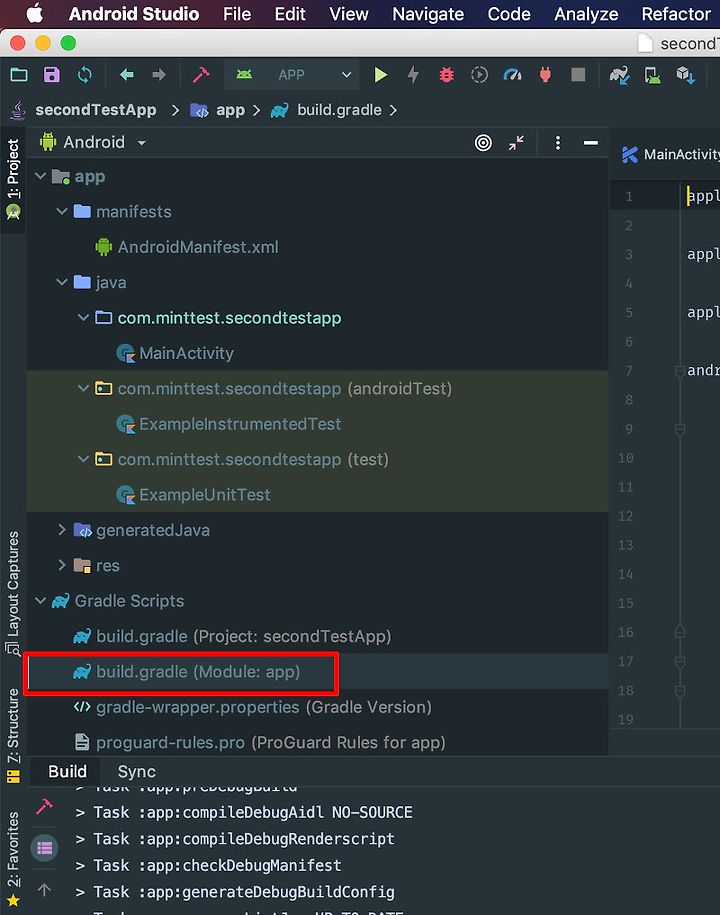Open file folder icon in toolbar
Screen dimensions: 720x915
click(x=19, y=75)
